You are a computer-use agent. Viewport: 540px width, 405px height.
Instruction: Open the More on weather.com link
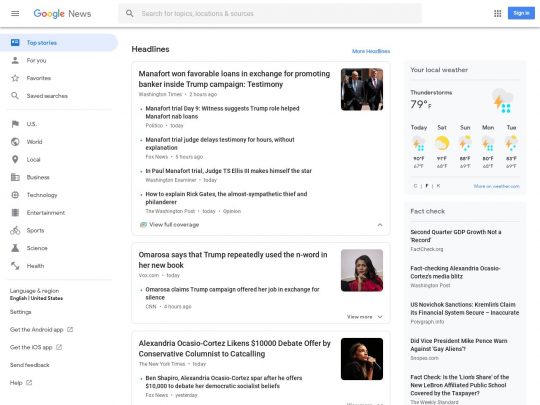coord(497,186)
